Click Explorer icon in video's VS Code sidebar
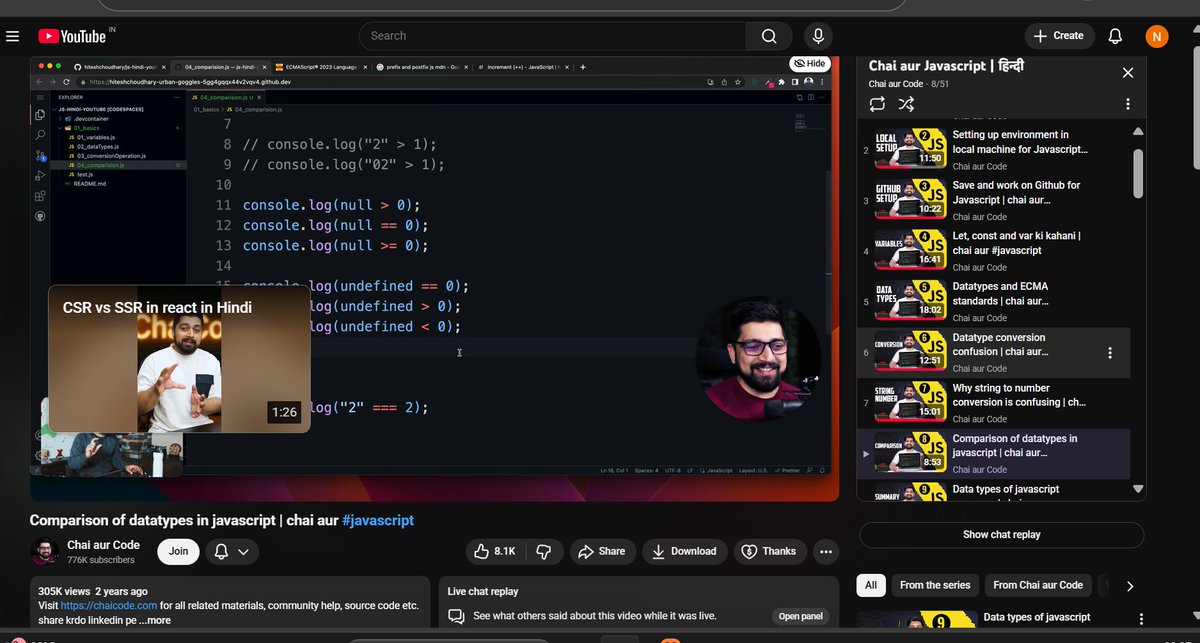Viewport: 1200px width, 643px height. (40, 115)
